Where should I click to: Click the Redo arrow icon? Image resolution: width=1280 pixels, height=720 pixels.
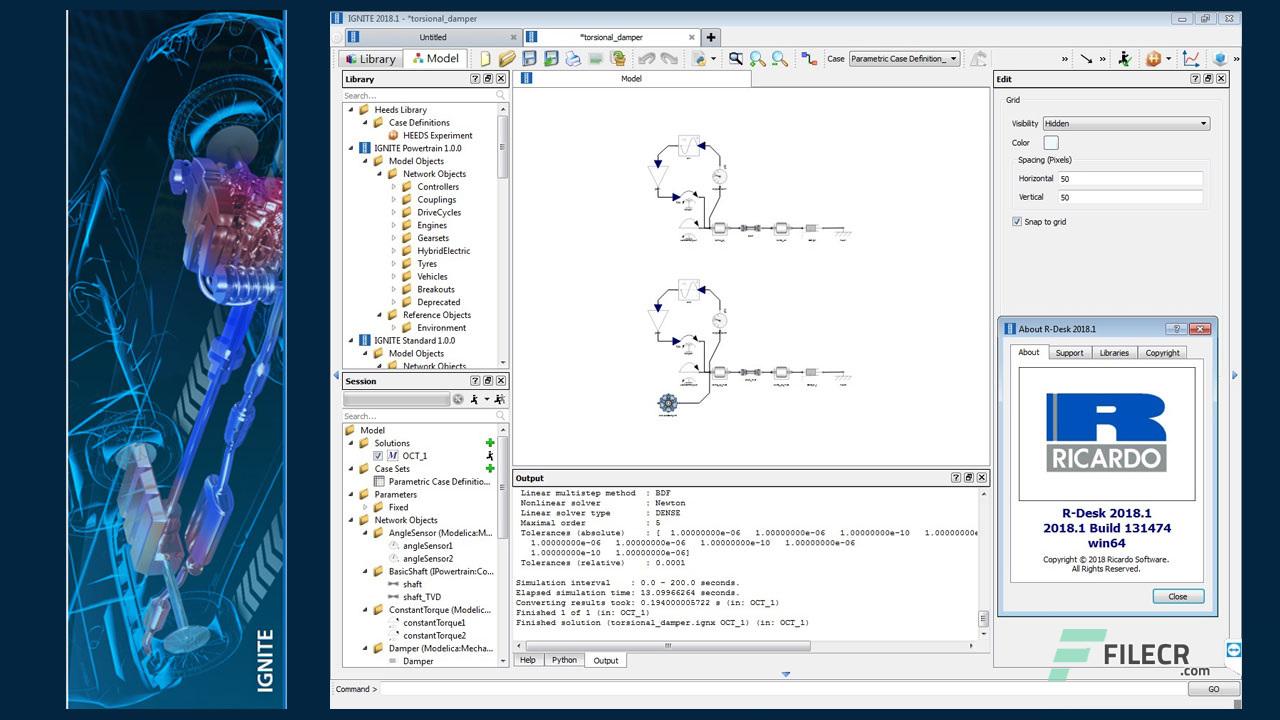point(669,59)
